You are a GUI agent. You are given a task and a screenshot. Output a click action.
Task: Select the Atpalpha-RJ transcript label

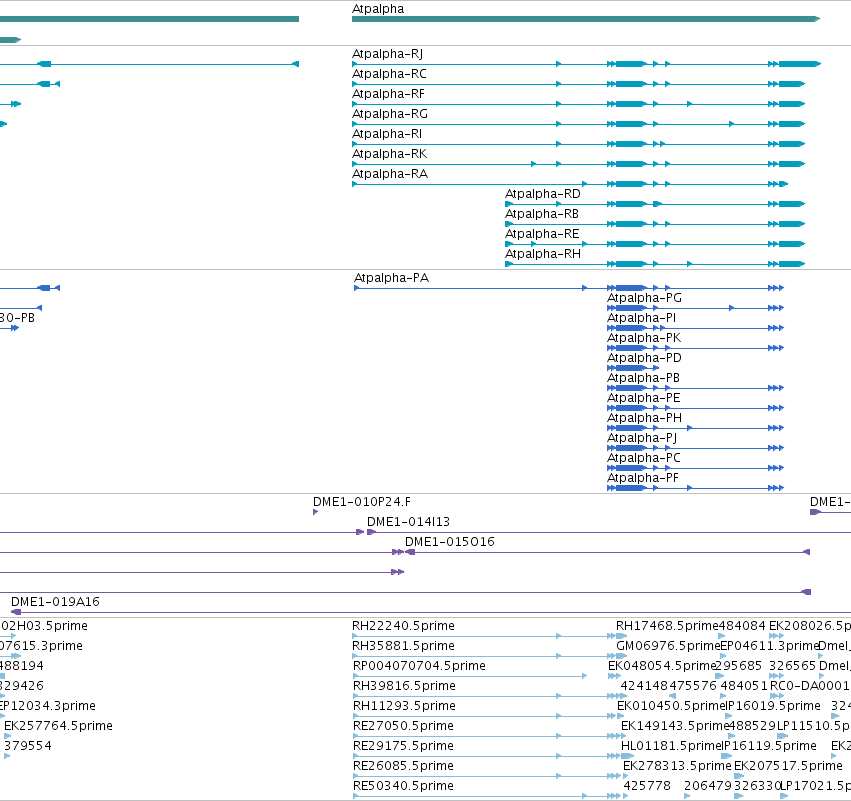388,54
